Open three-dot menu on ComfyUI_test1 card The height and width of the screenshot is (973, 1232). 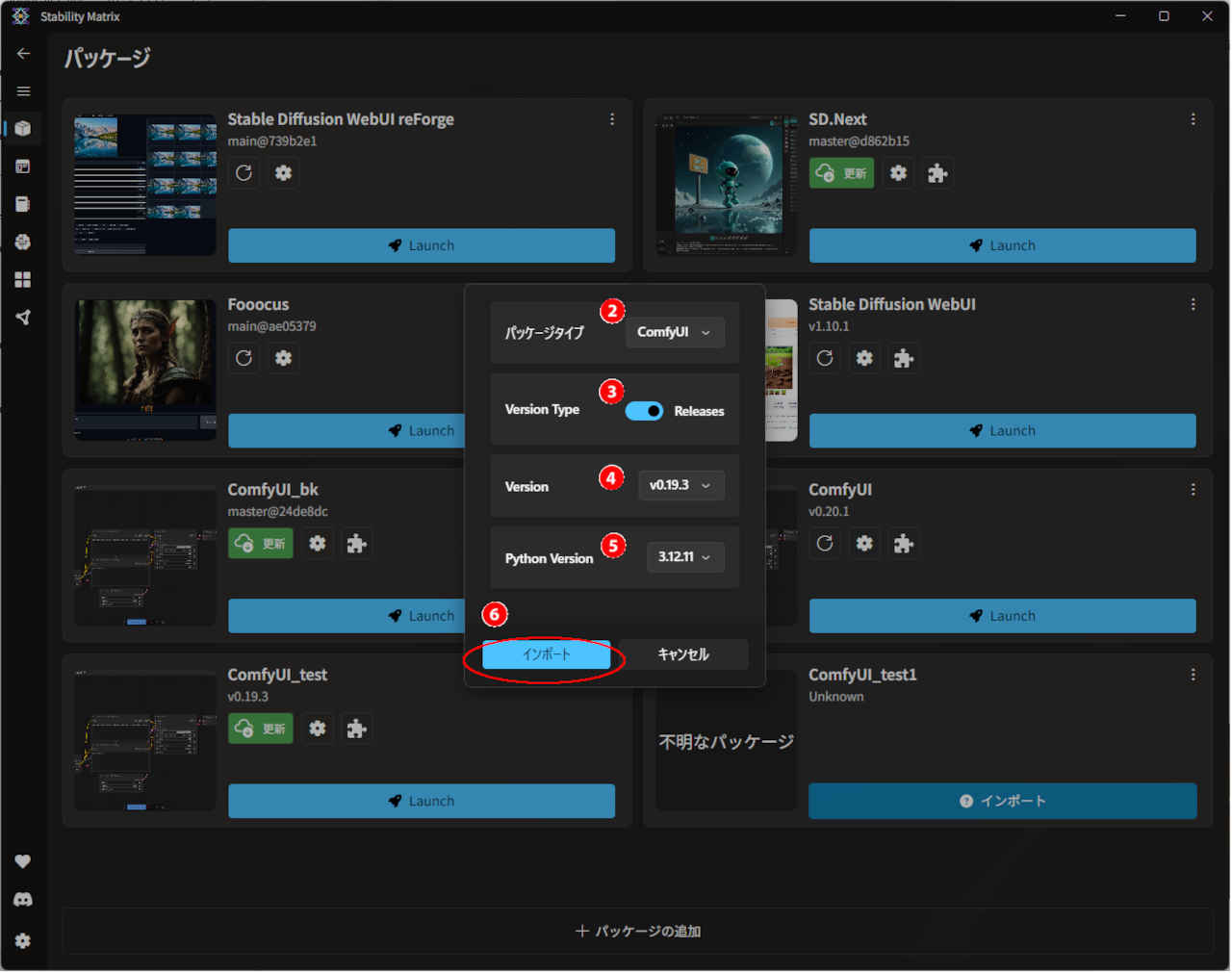tap(1193, 675)
